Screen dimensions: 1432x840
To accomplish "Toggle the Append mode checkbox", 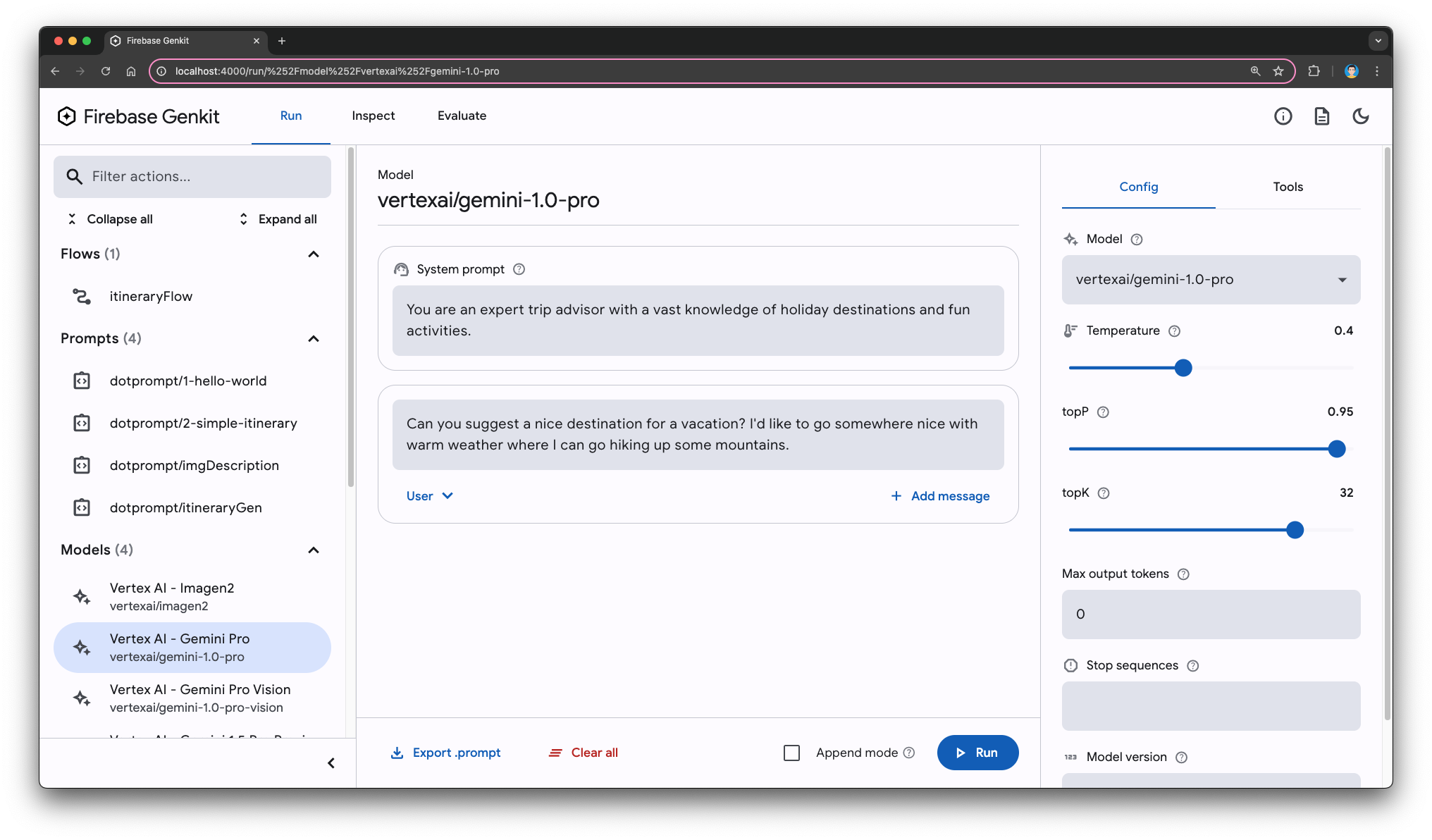I will point(790,752).
